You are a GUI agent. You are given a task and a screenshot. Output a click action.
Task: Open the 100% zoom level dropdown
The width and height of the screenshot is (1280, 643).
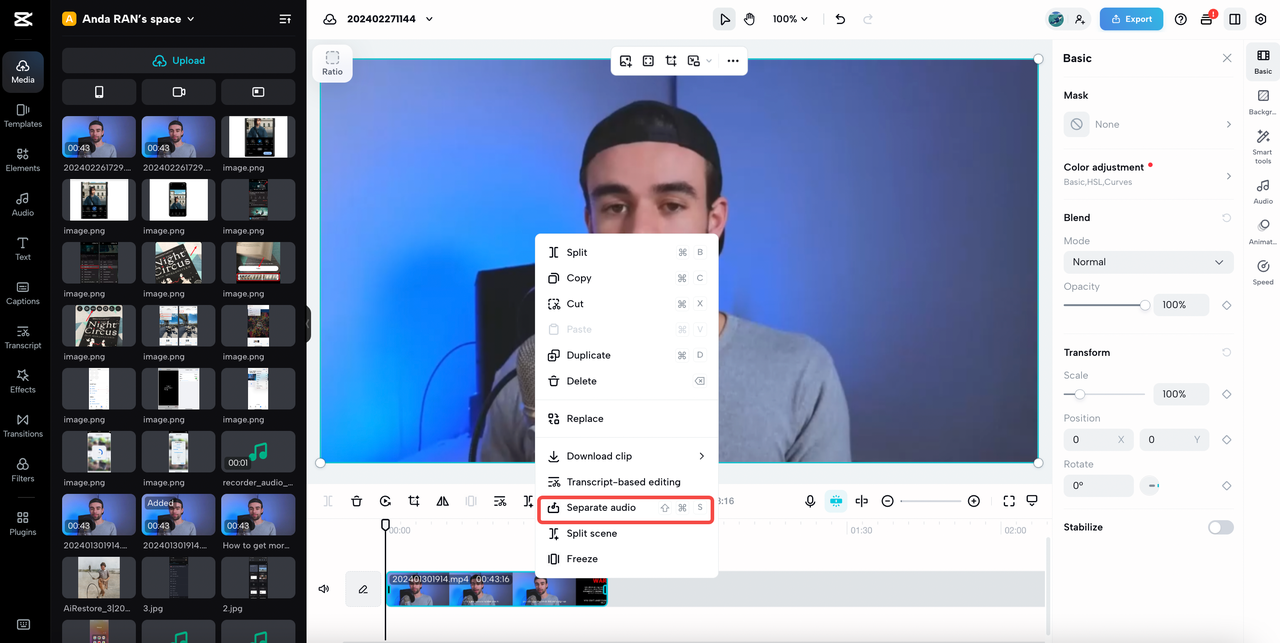(790, 19)
